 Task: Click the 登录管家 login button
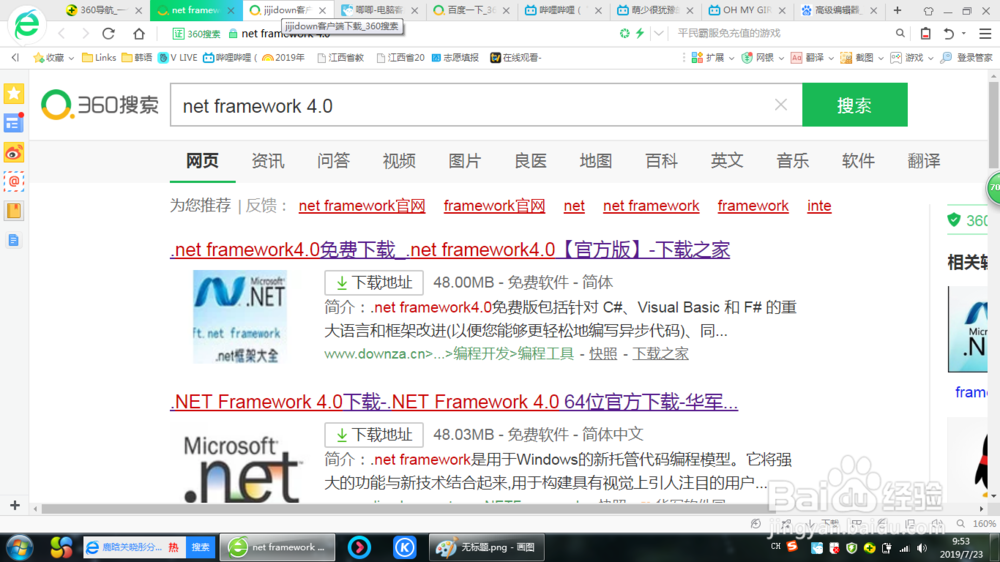[x=967, y=57]
